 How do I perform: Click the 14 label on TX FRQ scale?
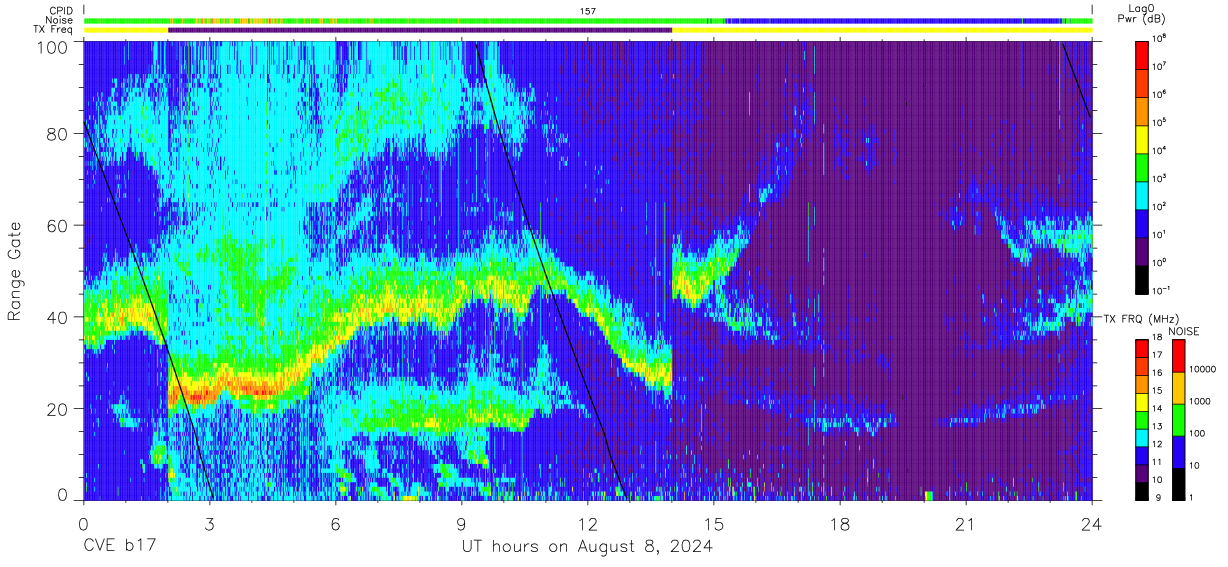pyautogui.click(x=1158, y=409)
